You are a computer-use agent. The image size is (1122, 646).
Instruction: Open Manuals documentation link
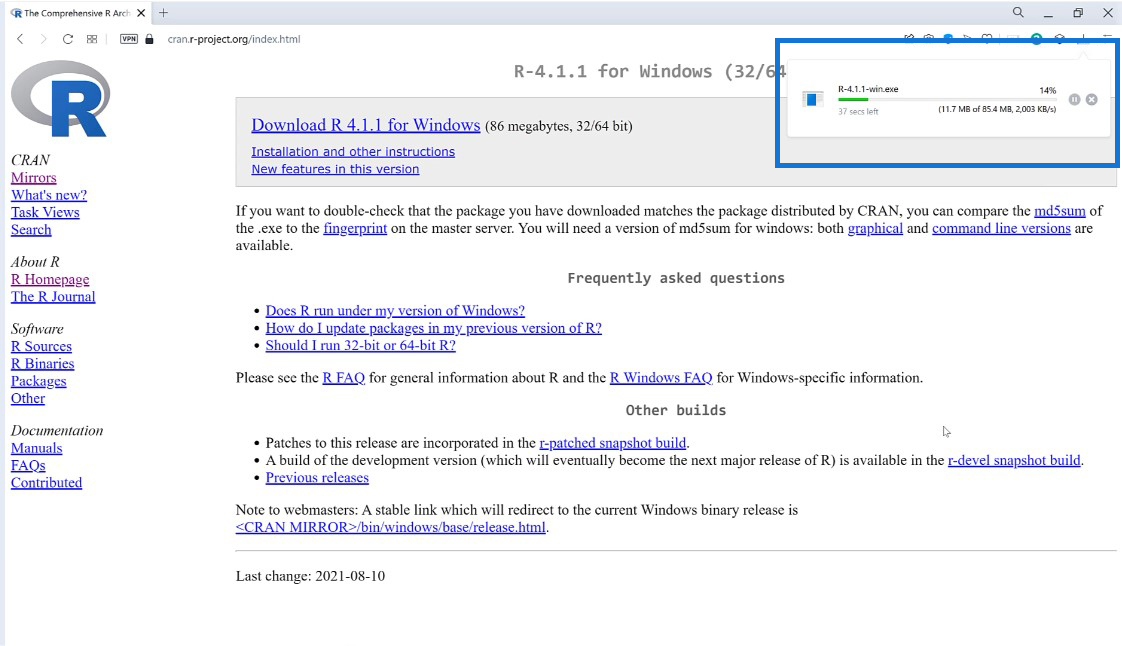point(36,448)
